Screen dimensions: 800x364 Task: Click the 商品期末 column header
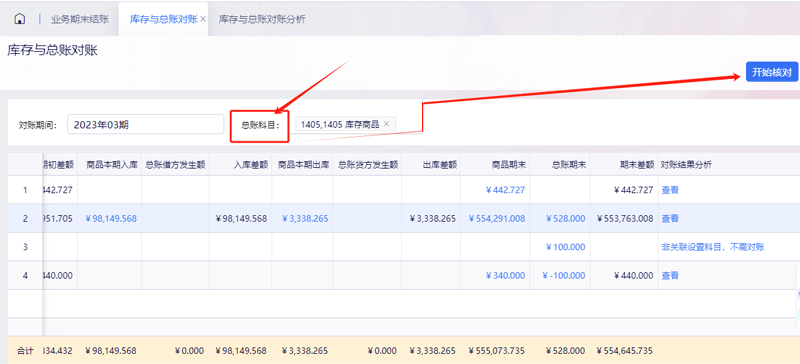pyautogui.click(x=495, y=164)
